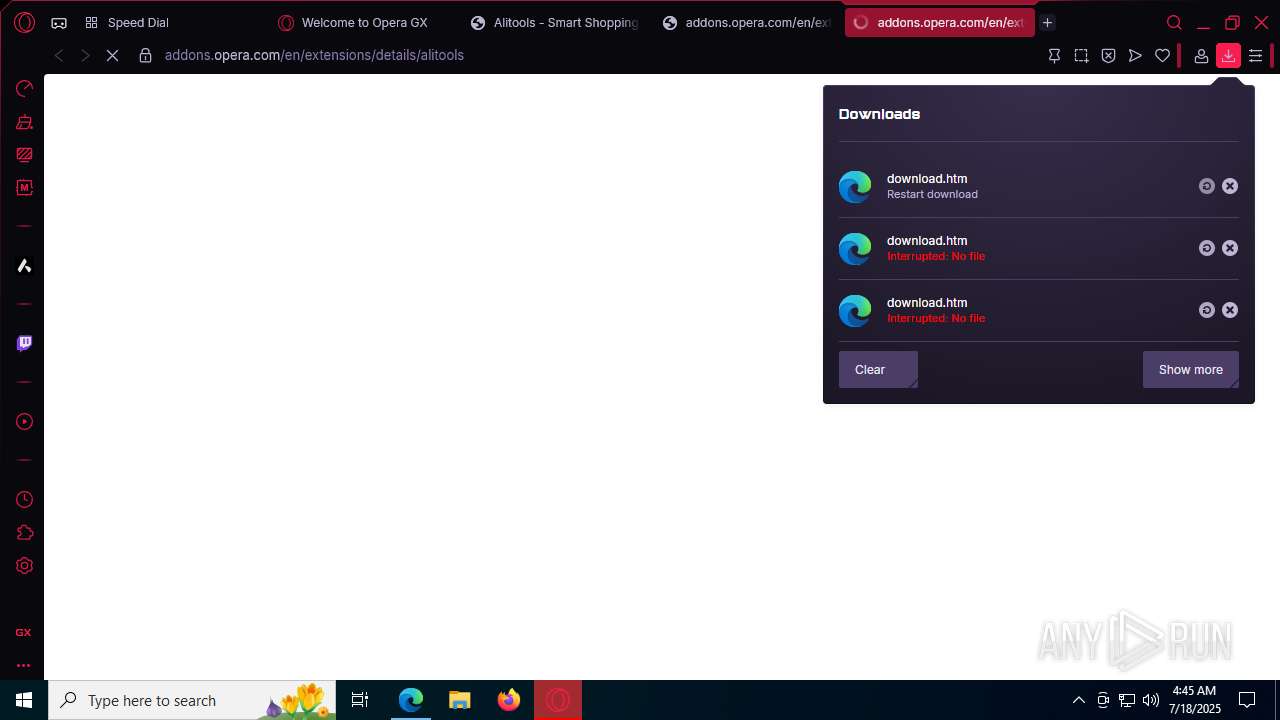Open the sidebar three-dots setup menu
The width and height of the screenshot is (1280, 720).
[23, 665]
